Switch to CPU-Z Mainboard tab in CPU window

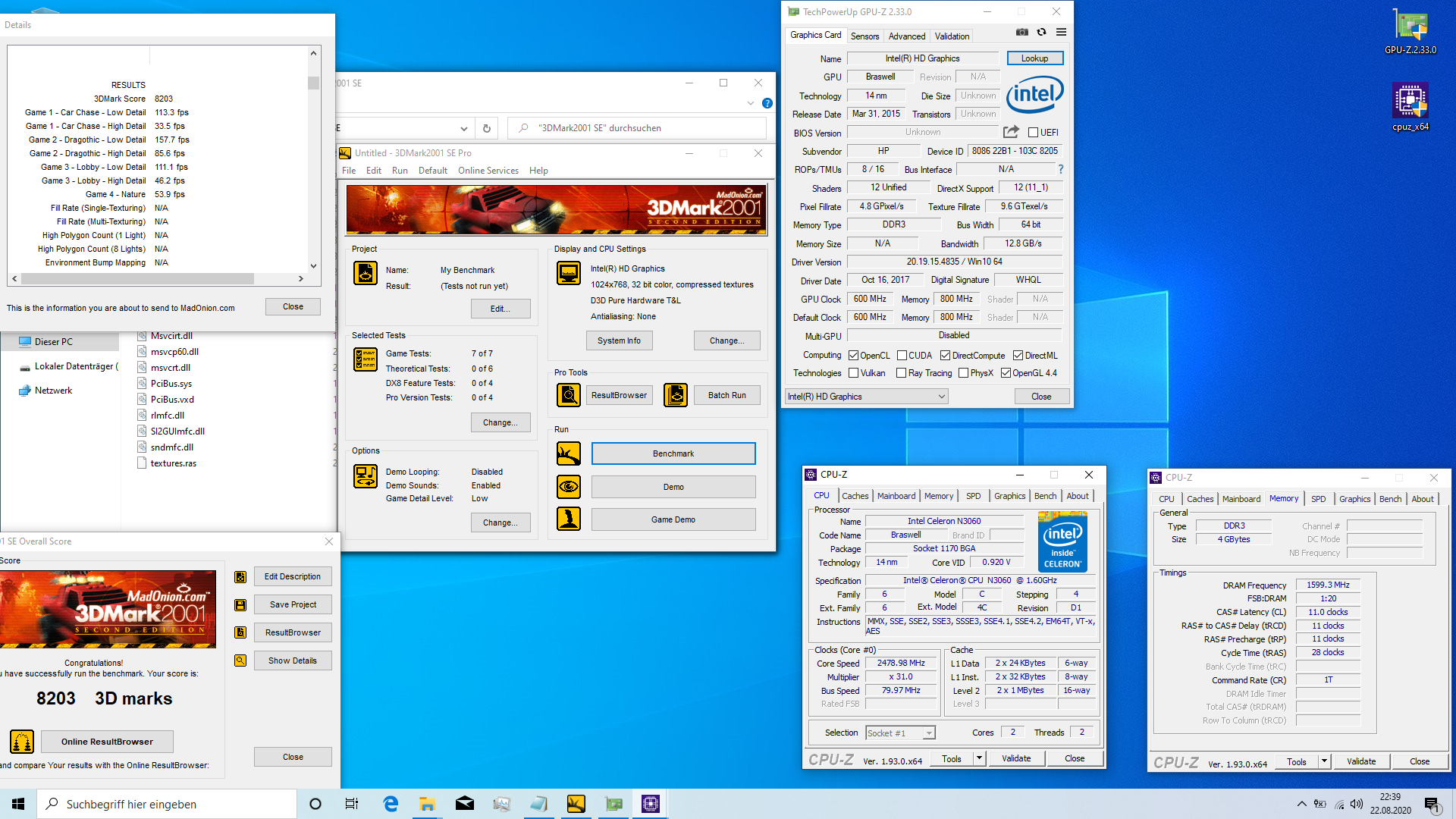click(896, 496)
